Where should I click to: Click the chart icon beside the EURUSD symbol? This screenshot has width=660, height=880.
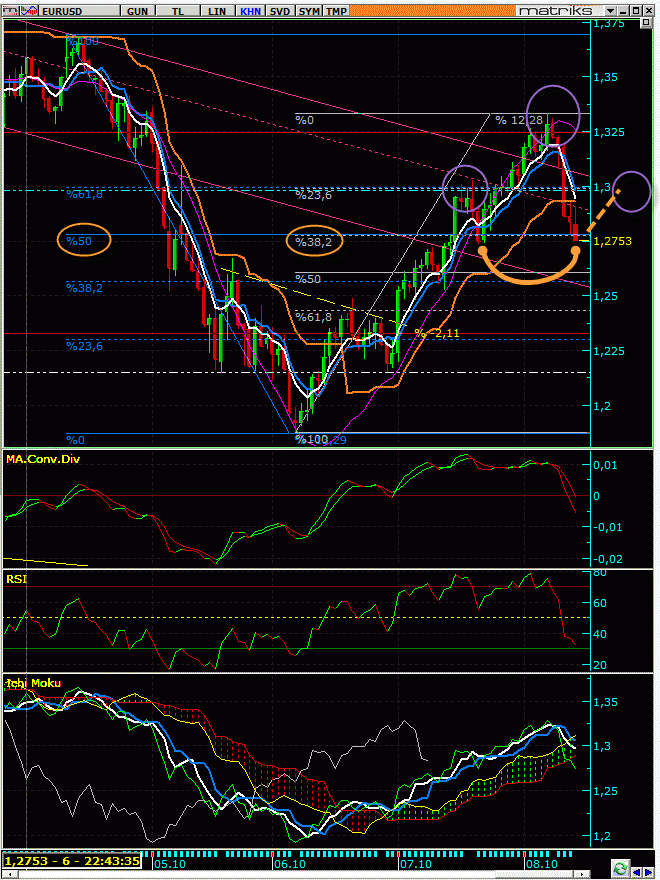(x=28, y=9)
